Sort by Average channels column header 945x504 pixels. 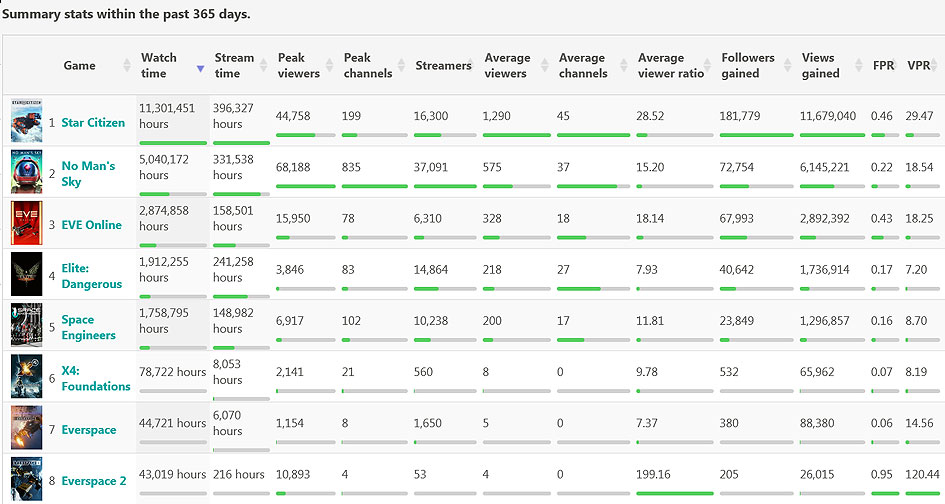(583, 65)
